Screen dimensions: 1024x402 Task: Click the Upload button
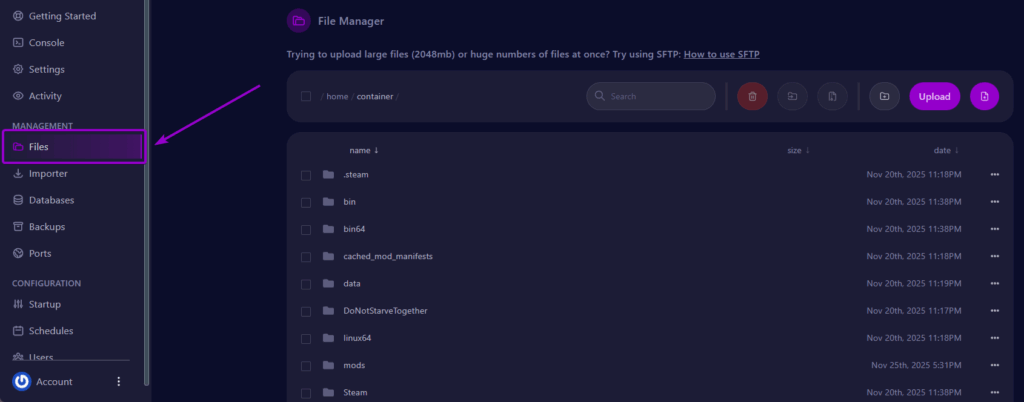(x=935, y=96)
